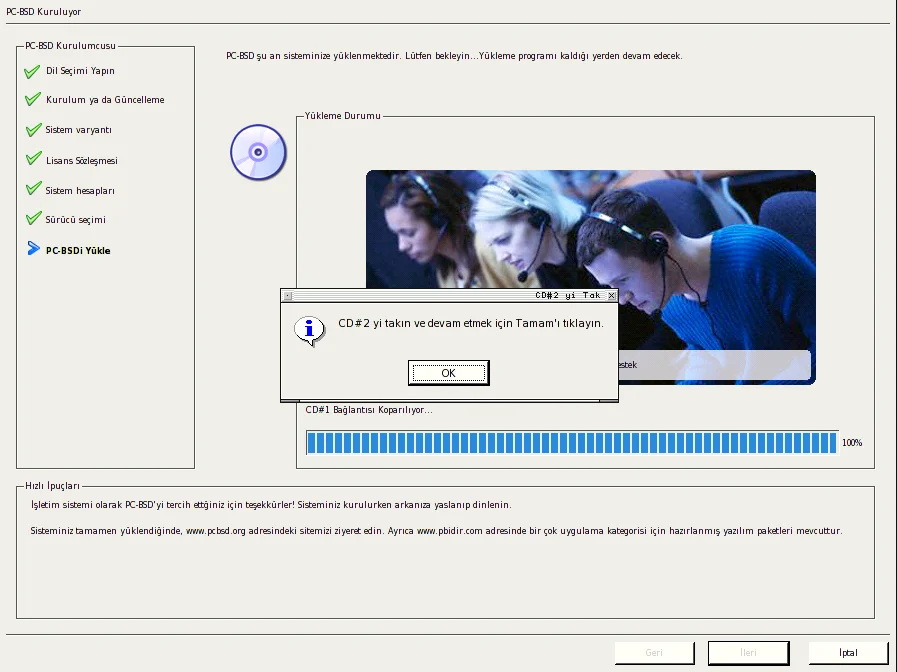The height and width of the screenshot is (672, 897).
Task: Close the CD#2 yi Tak dialog
Action: coord(612,296)
